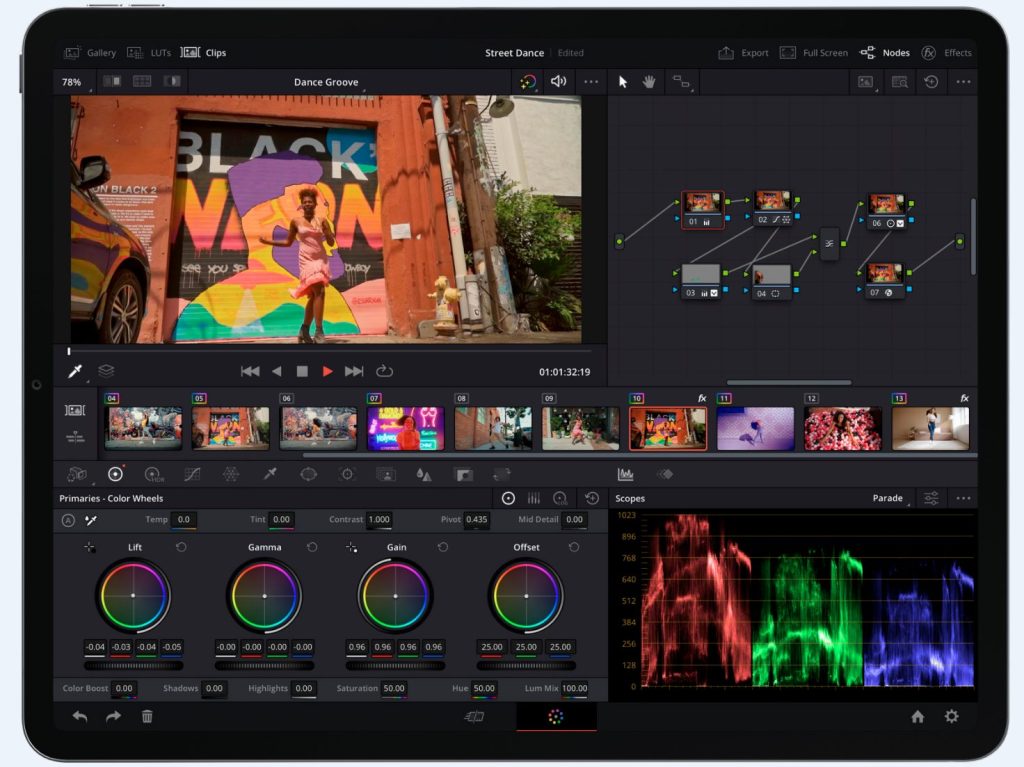This screenshot has height=767, width=1024.
Task: Click the Export button
Action: click(x=743, y=53)
